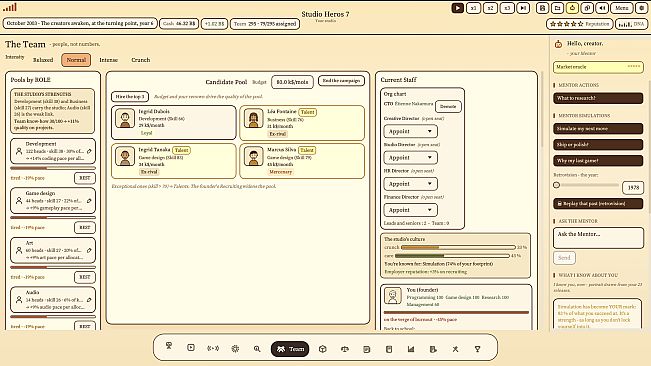Viewport: 651px width, 366px height.
Task: Click Simulate my next move
Action: [x=598, y=129]
